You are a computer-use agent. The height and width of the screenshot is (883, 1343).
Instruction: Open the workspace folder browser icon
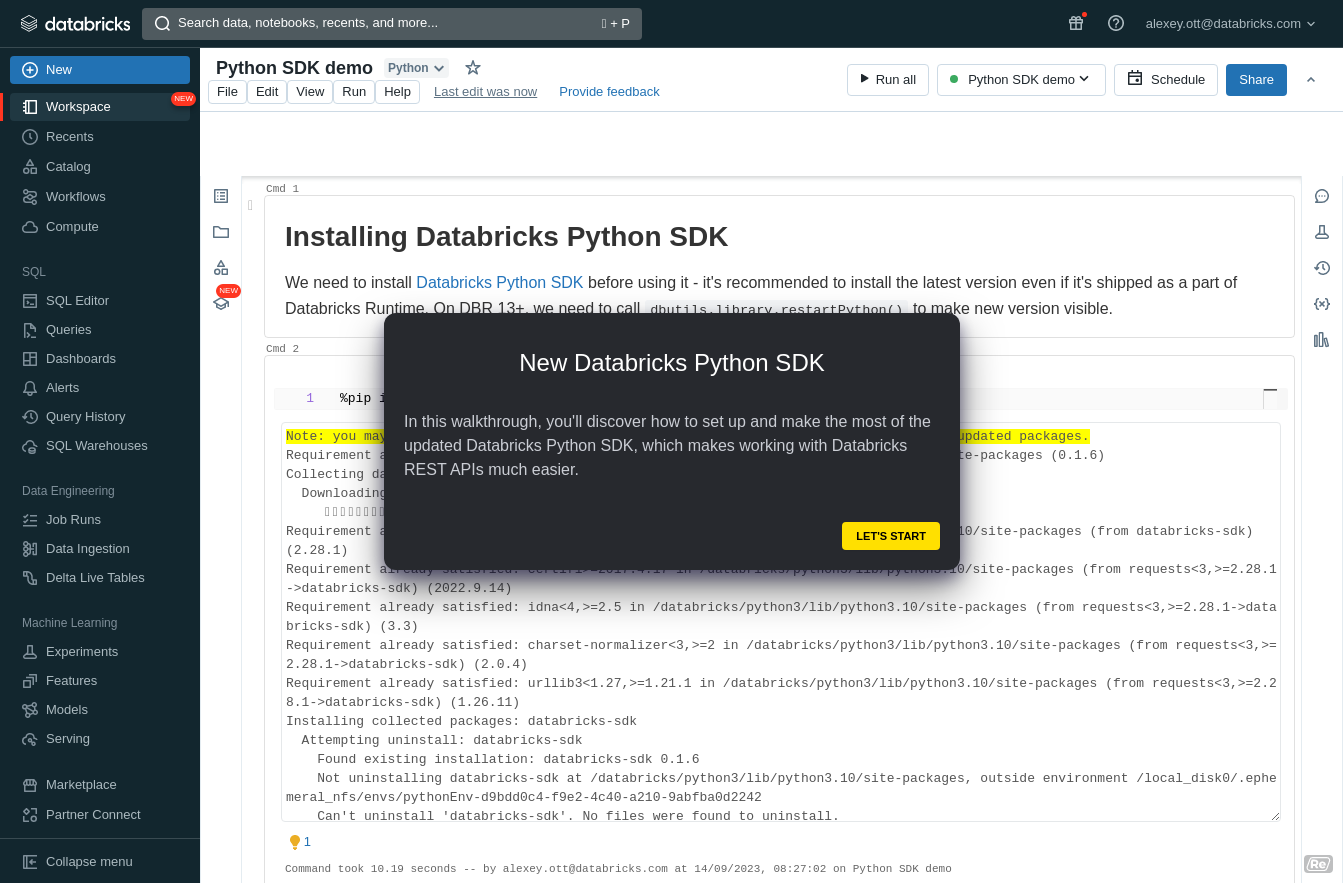(221, 232)
